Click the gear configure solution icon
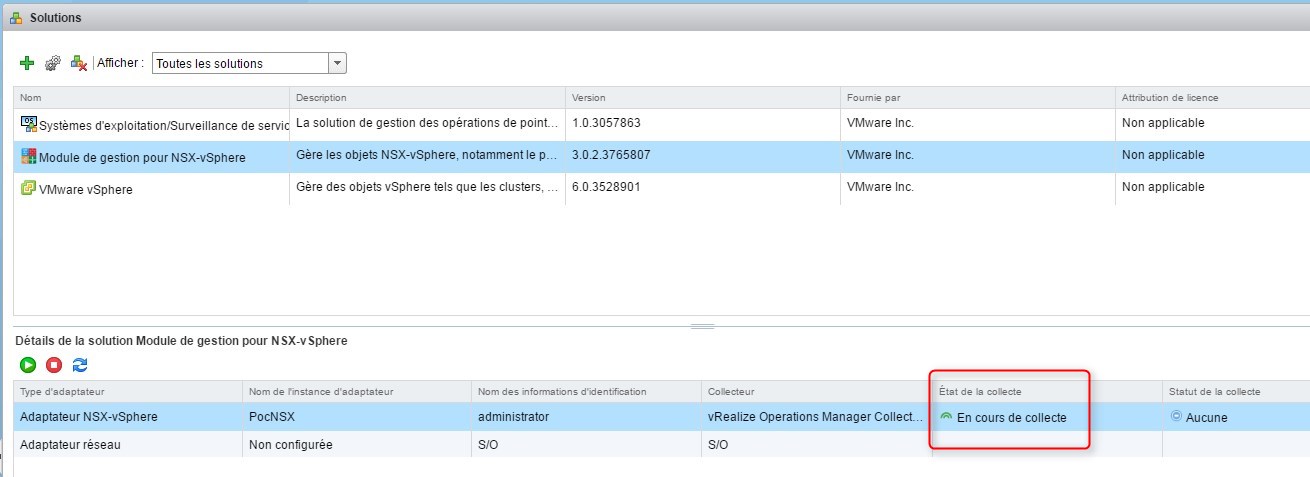The image size is (1310, 477). click(x=53, y=63)
